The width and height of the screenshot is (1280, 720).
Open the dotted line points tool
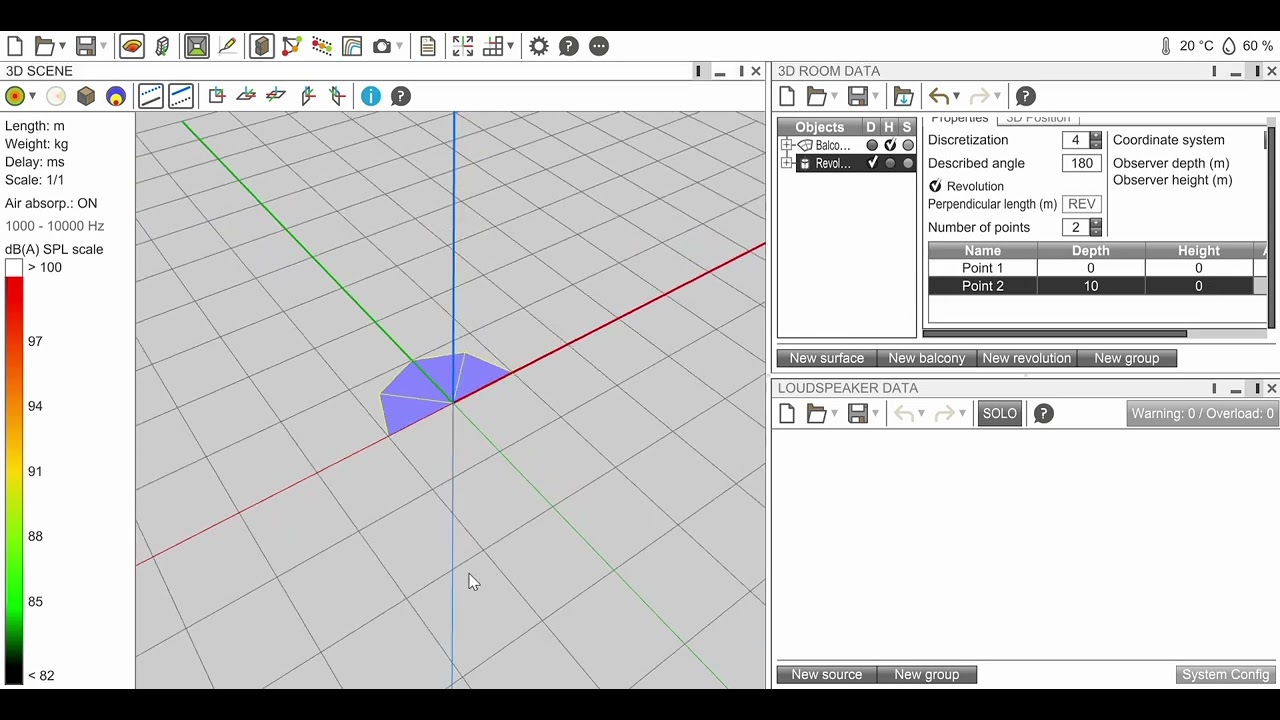coord(322,46)
